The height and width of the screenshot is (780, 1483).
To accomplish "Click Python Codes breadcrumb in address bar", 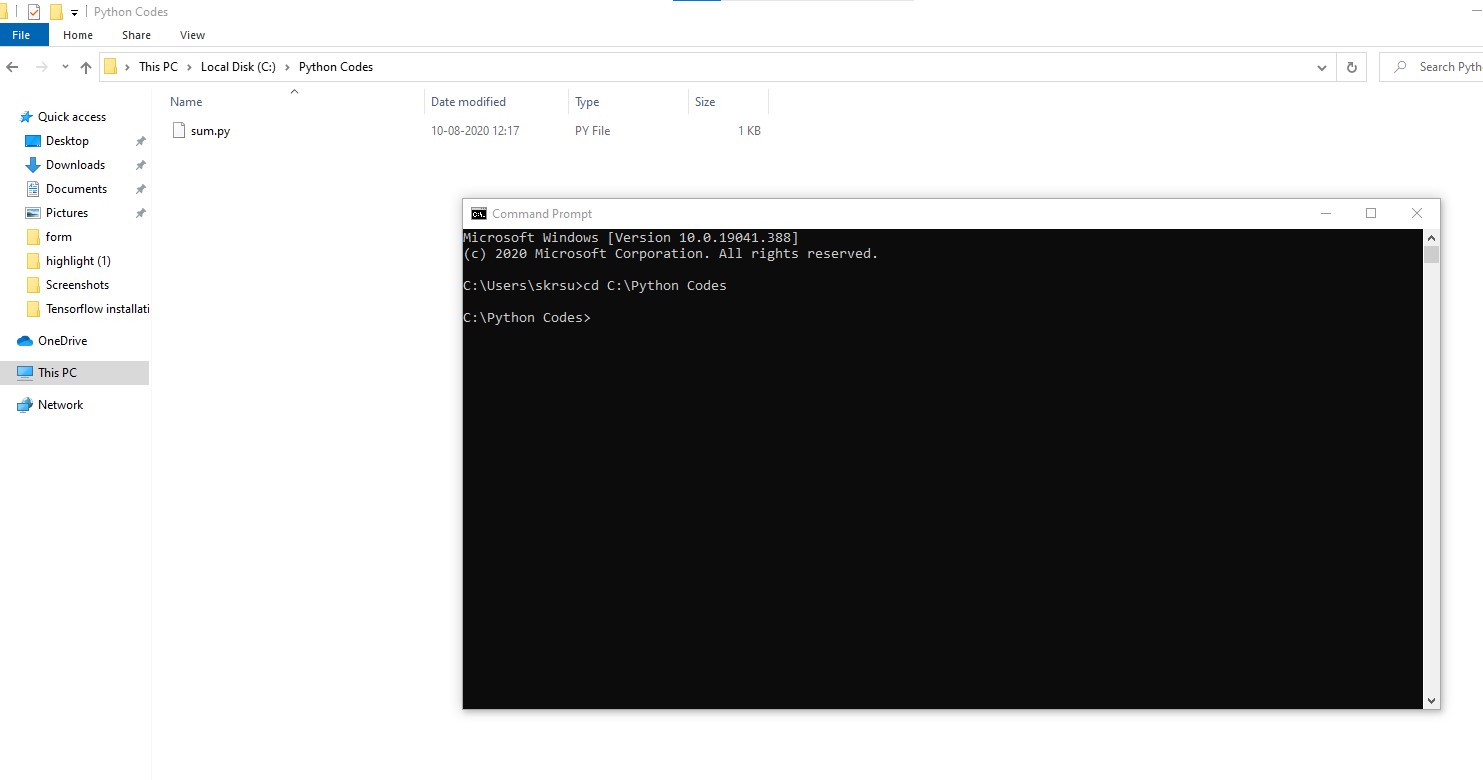I will 336,67.
